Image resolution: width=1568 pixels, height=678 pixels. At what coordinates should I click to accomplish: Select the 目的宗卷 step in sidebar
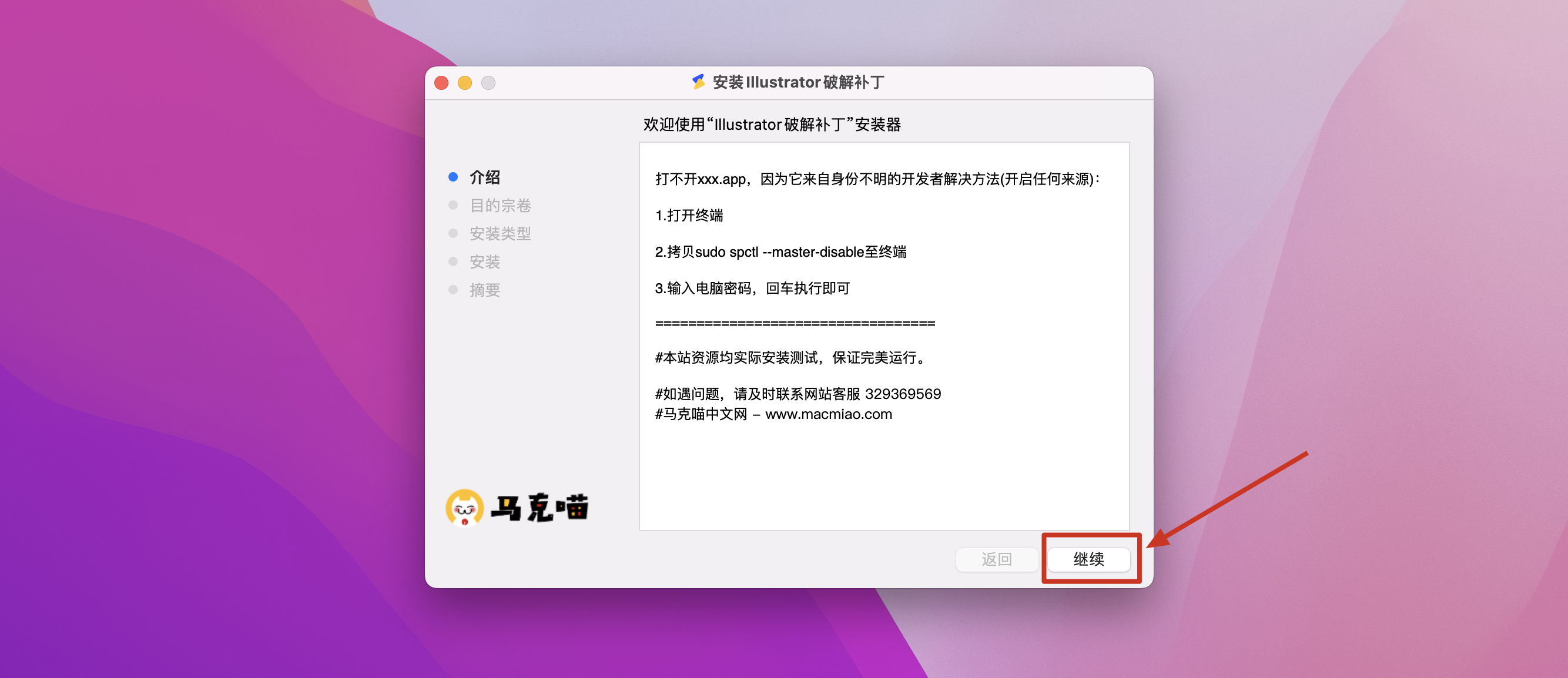(500, 205)
